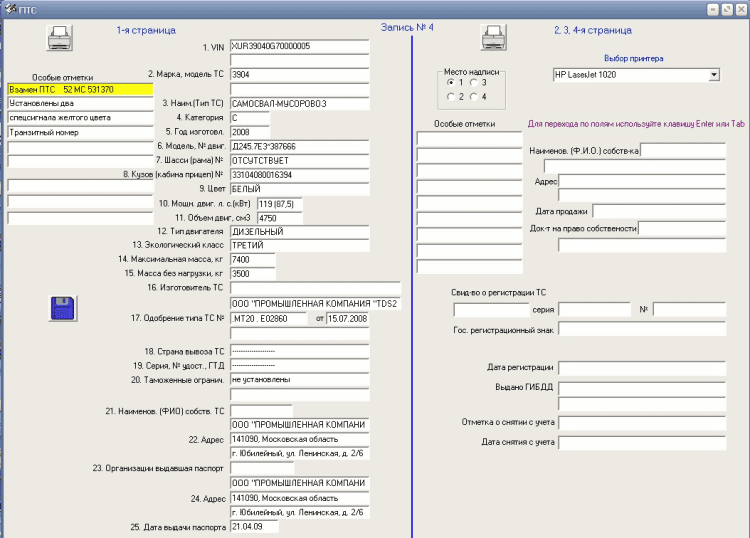Click the Гос. регистрационный знак field
The image size is (750, 538).
click(x=642, y=329)
